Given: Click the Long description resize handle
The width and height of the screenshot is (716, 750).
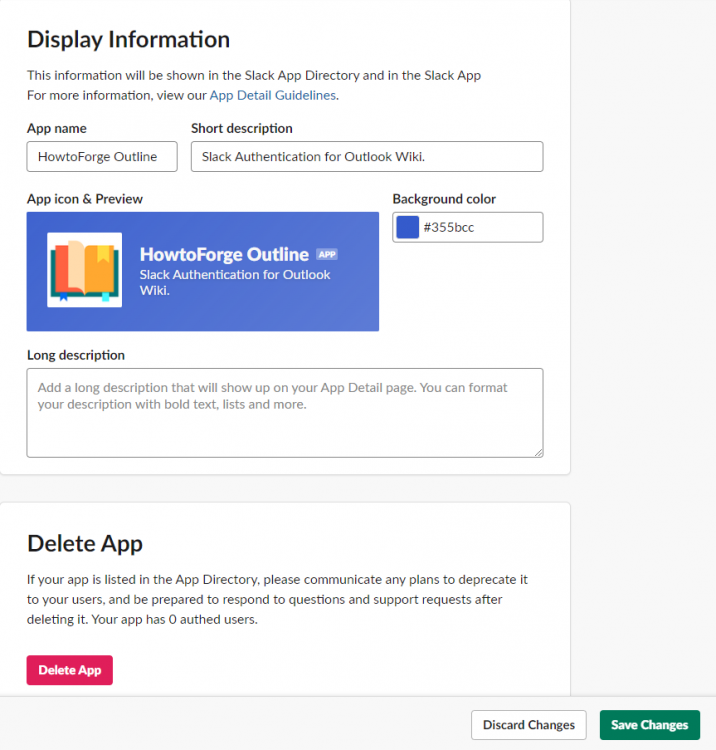Looking at the screenshot, I should click(x=539, y=453).
